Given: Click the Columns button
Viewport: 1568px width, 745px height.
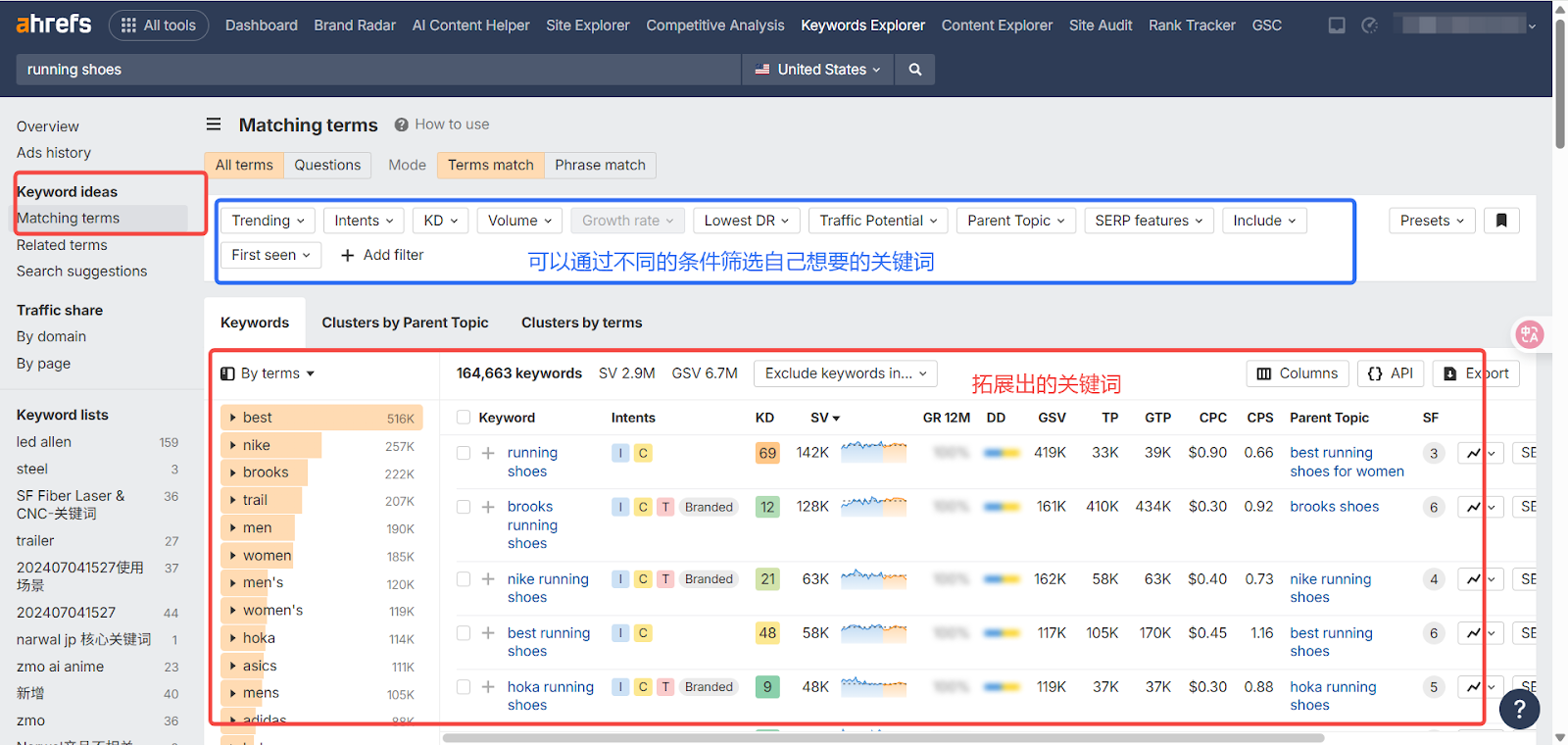Looking at the screenshot, I should (x=1297, y=373).
